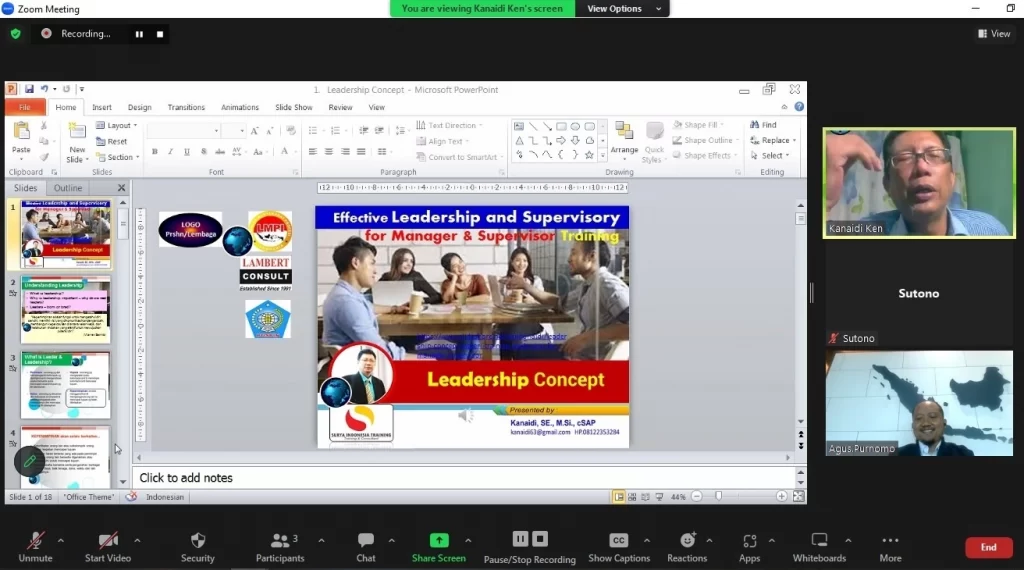Image resolution: width=1024 pixels, height=570 pixels.
Task: Zoom in with the plus button
Action: [781, 497]
